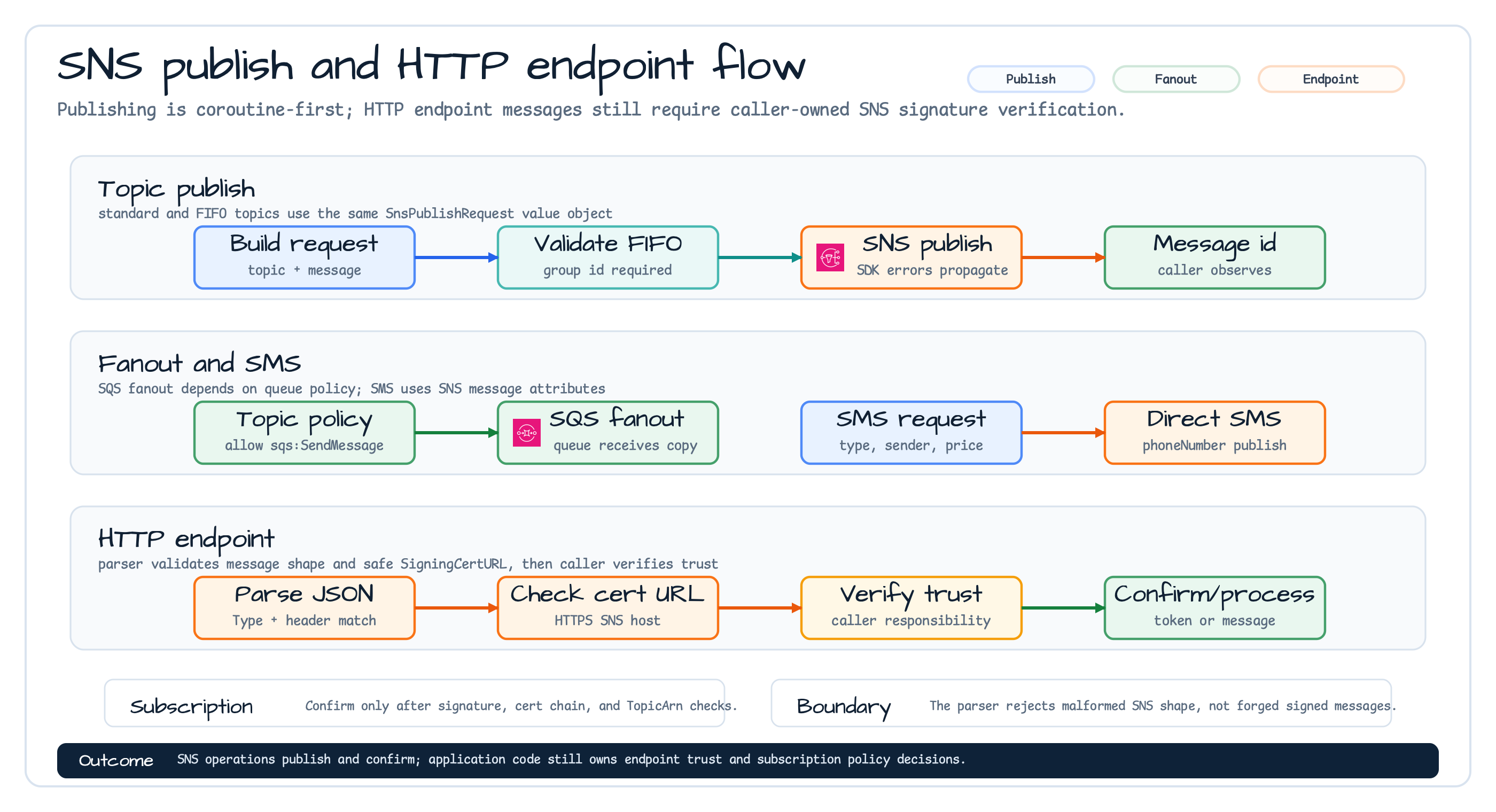Click the Build request node
This screenshot has width=1496, height=812.
pos(305,257)
